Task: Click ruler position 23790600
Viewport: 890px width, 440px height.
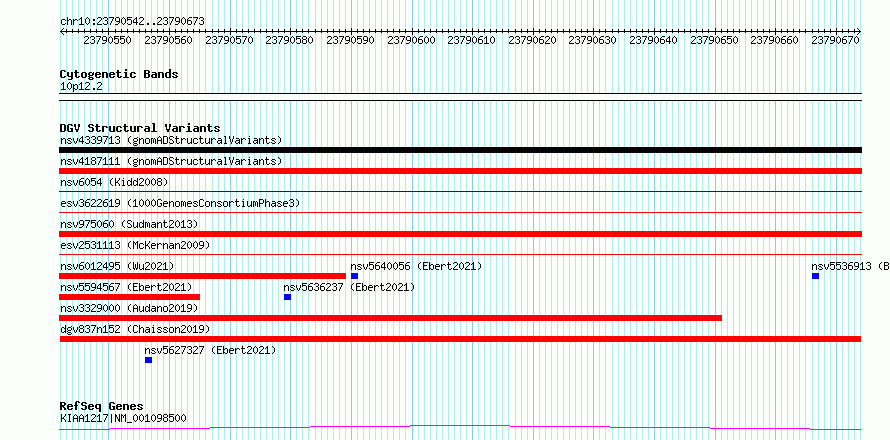Action: click(411, 40)
